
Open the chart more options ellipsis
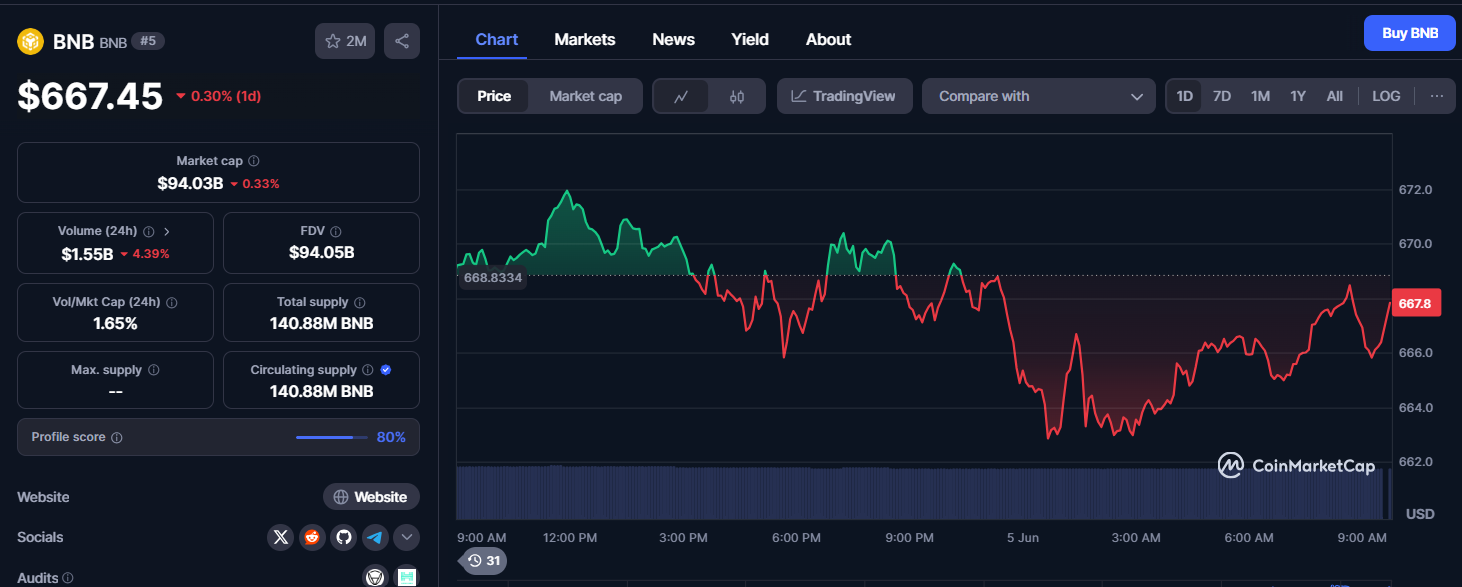tap(1436, 96)
